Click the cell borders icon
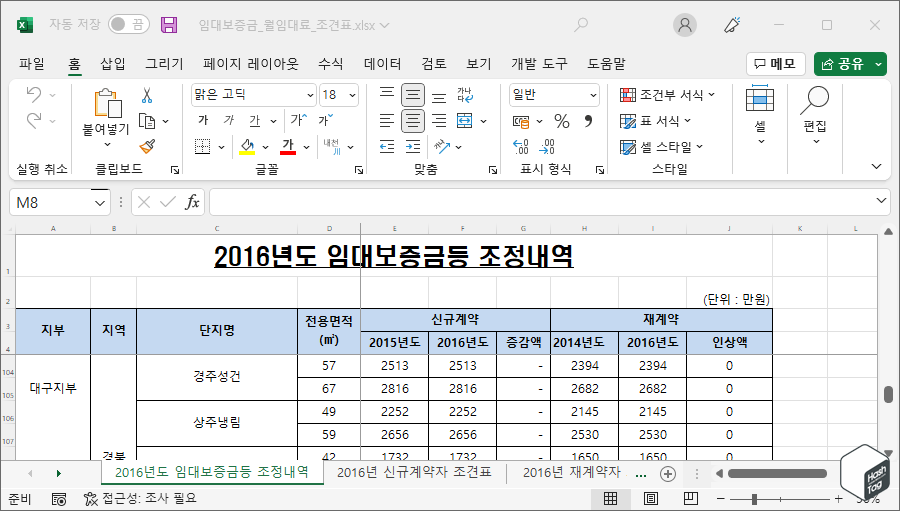This screenshot has width=900, height=511. tap(203, 146)
